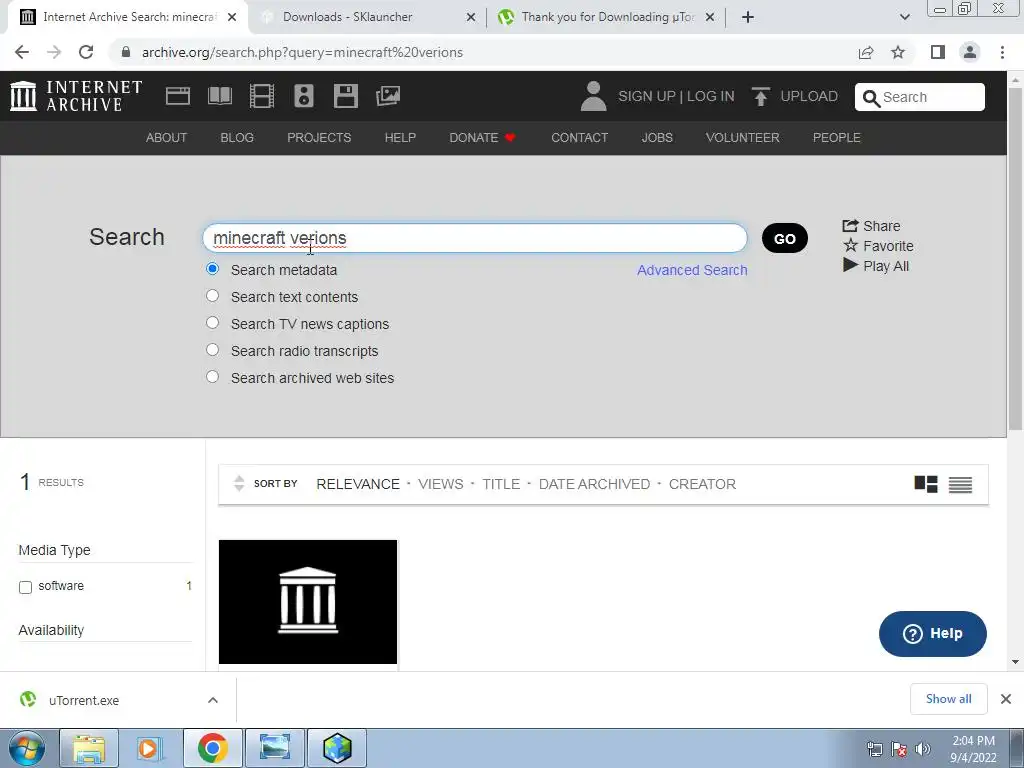Open the Images icon in archive header

coord(388,96)
